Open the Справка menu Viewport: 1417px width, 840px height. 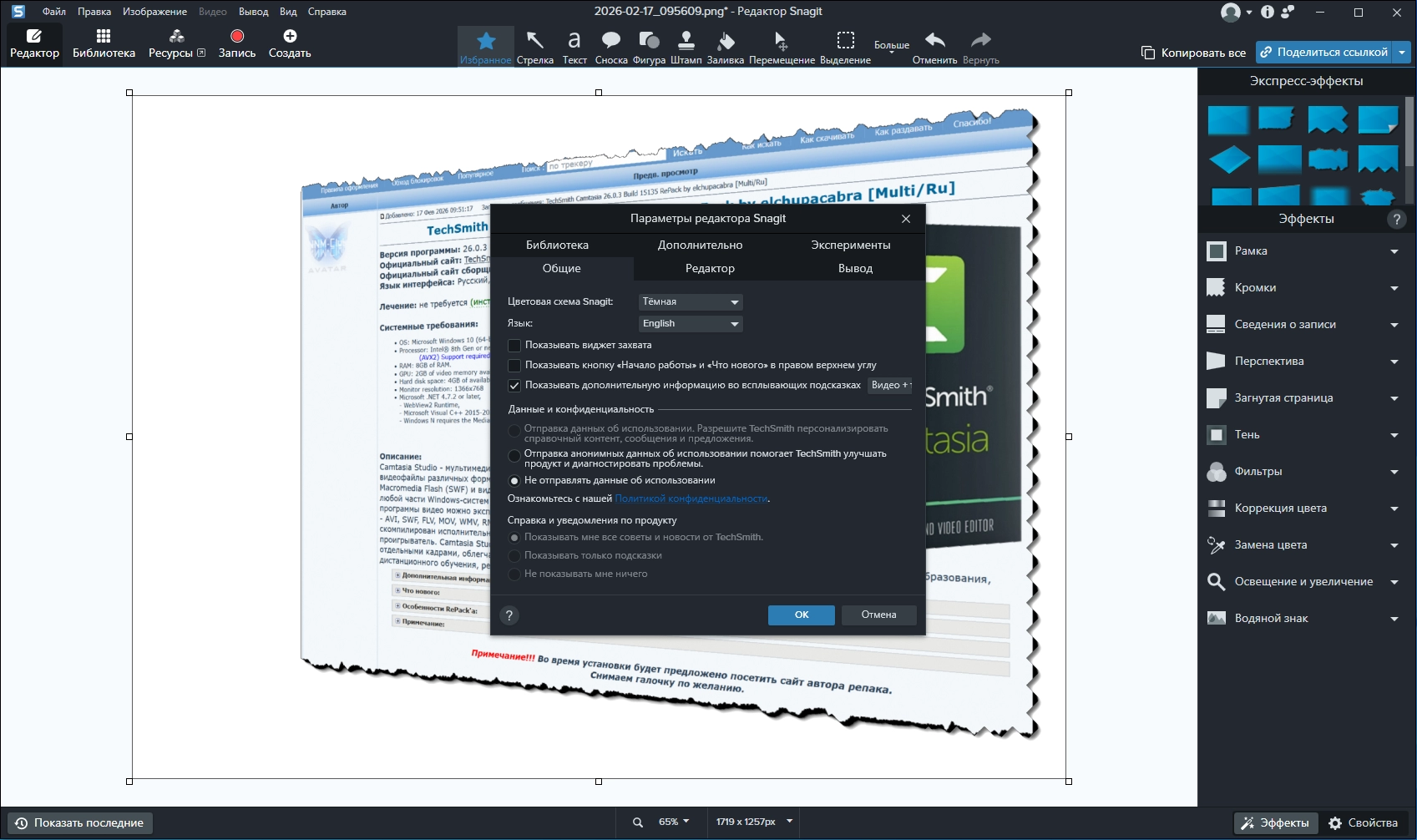tap(327, 12)
